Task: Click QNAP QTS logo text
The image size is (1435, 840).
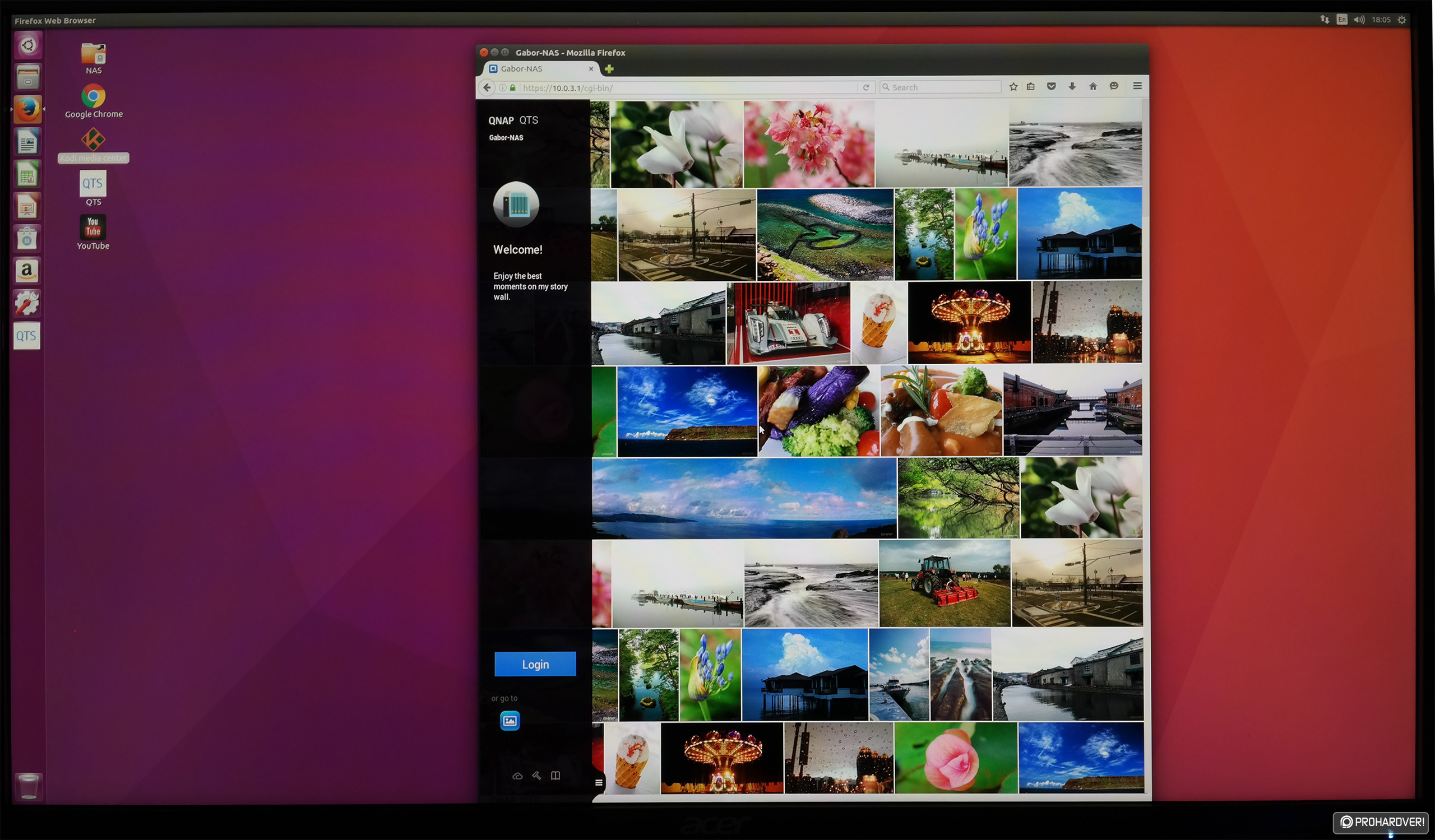Action: click(513, 120)
